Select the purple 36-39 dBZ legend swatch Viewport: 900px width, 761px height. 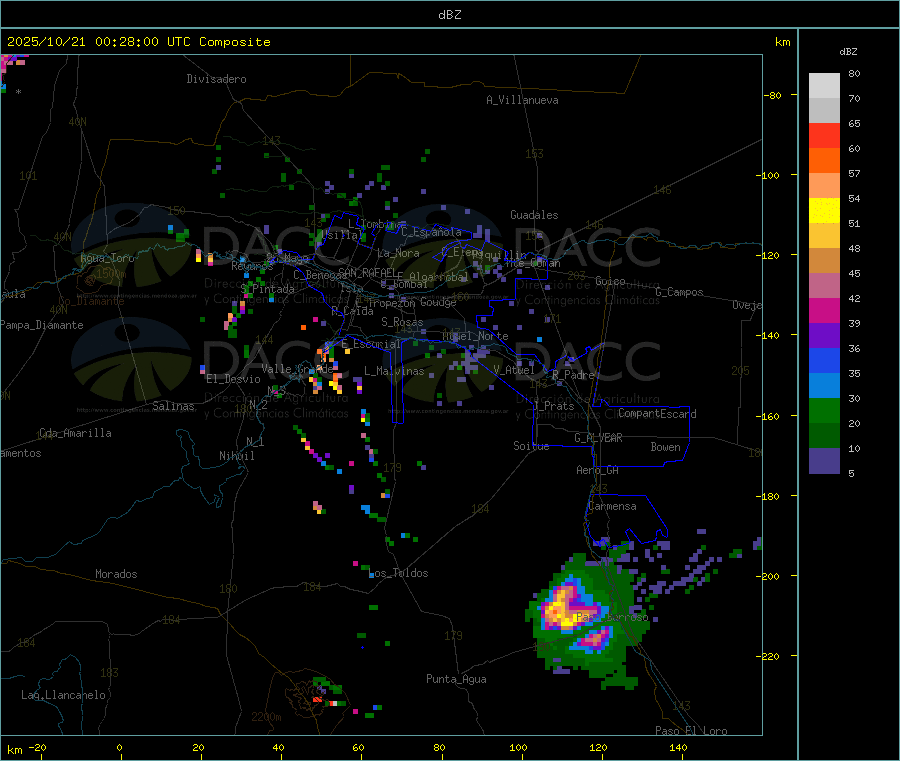point(824,336)
